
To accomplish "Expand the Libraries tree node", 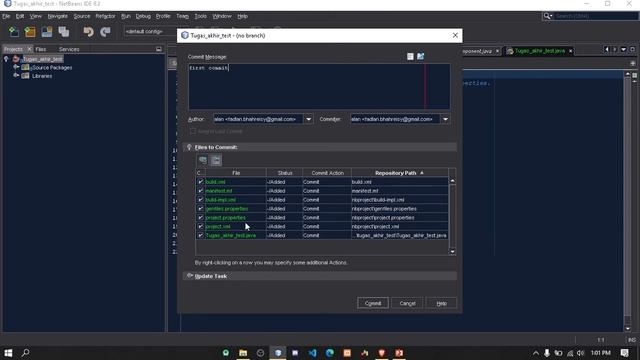I will click(x=16, y=76).
